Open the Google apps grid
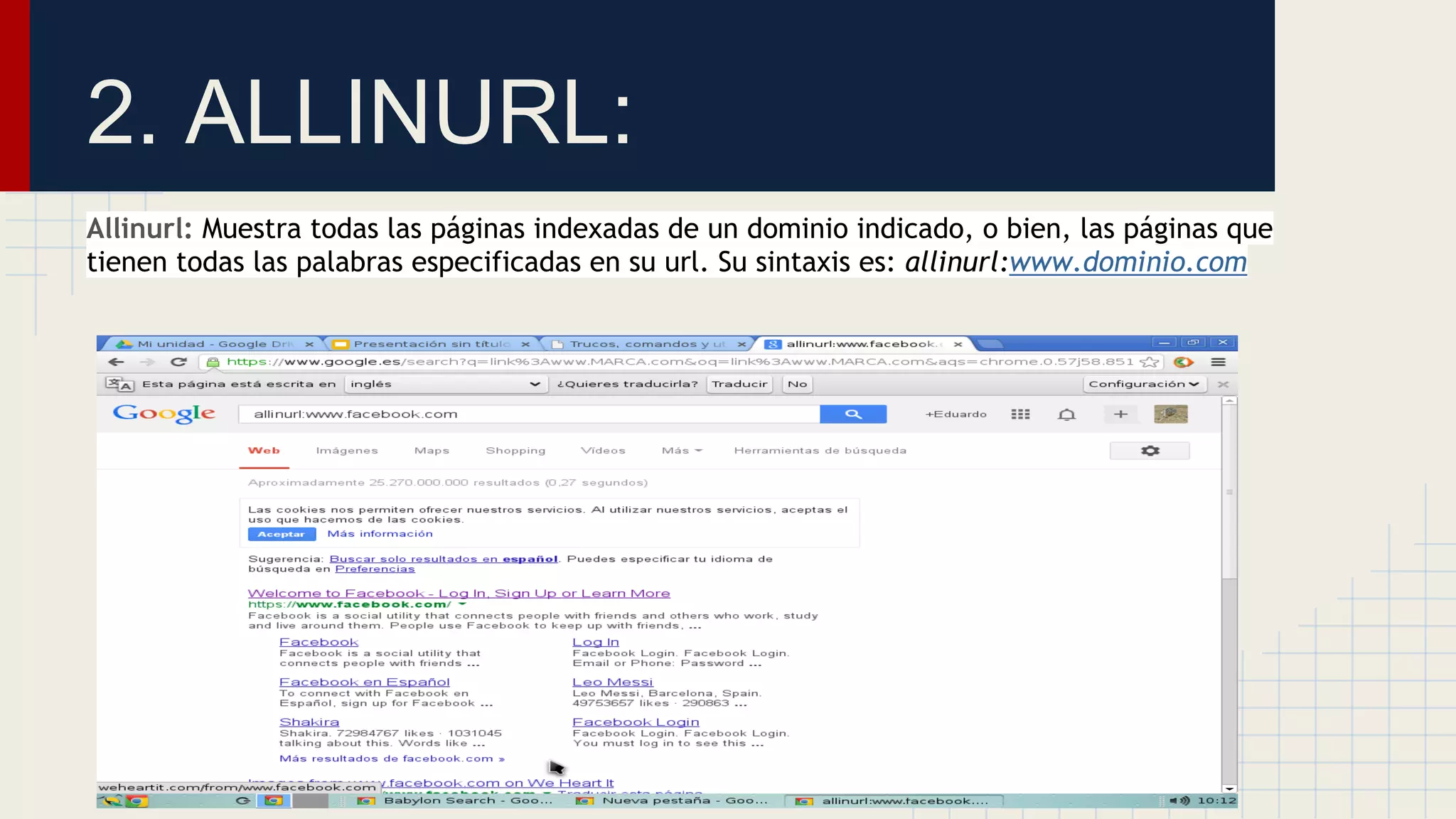 (1020, 414)
